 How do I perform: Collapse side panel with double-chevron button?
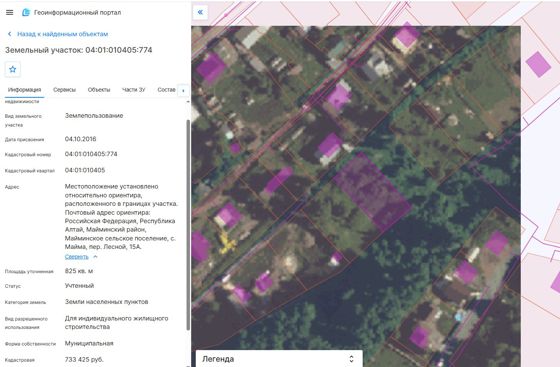pos(200,12)
